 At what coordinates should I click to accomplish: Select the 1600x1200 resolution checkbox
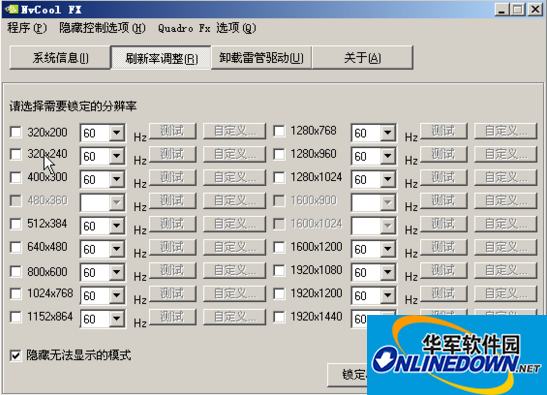279,247
